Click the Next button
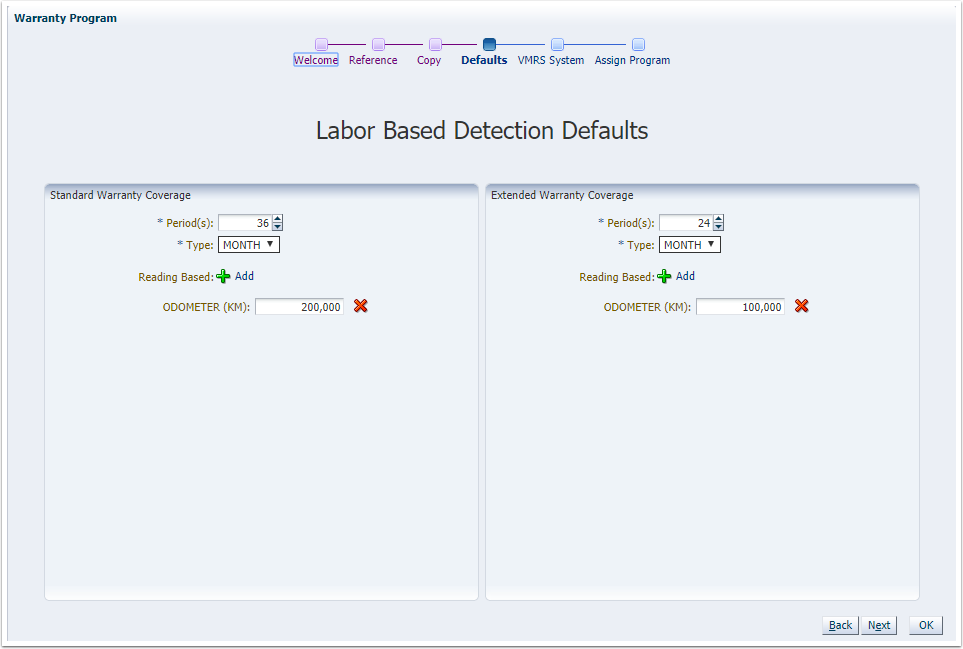 tap(879, 625)
